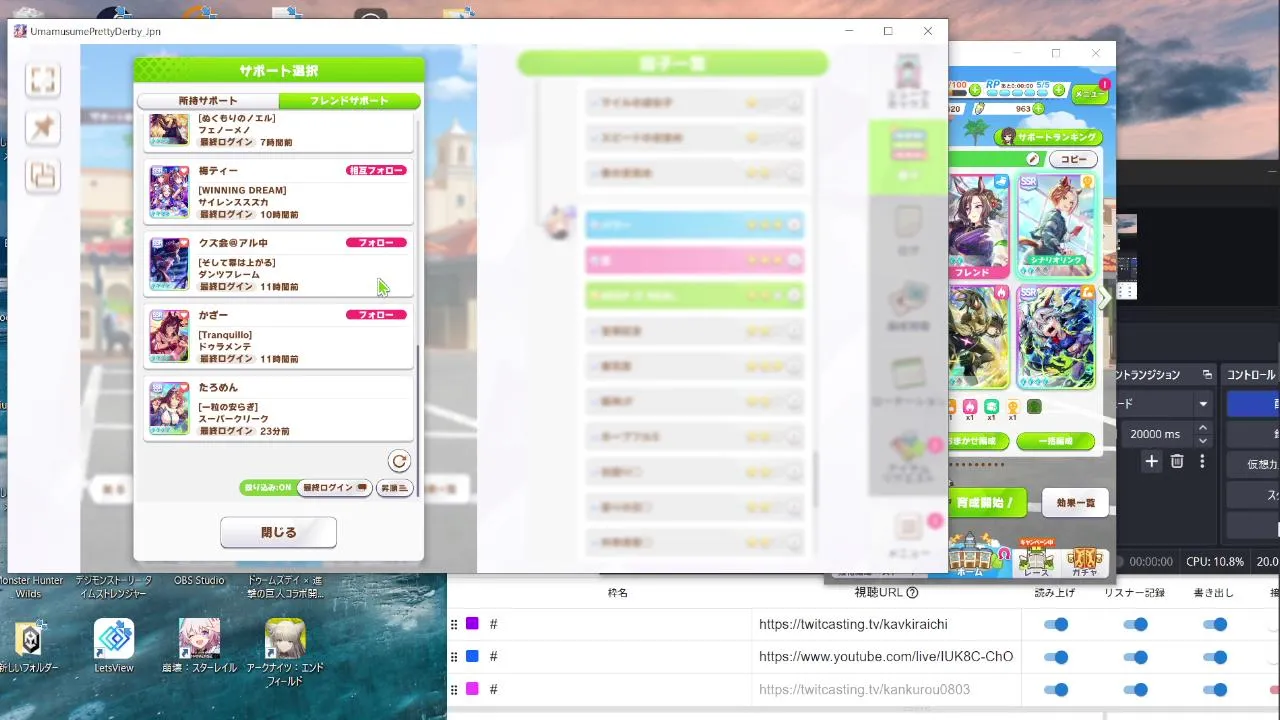Click the pencil edit icon beside コピー
1280x720 pixels.
click(1033, 159)
